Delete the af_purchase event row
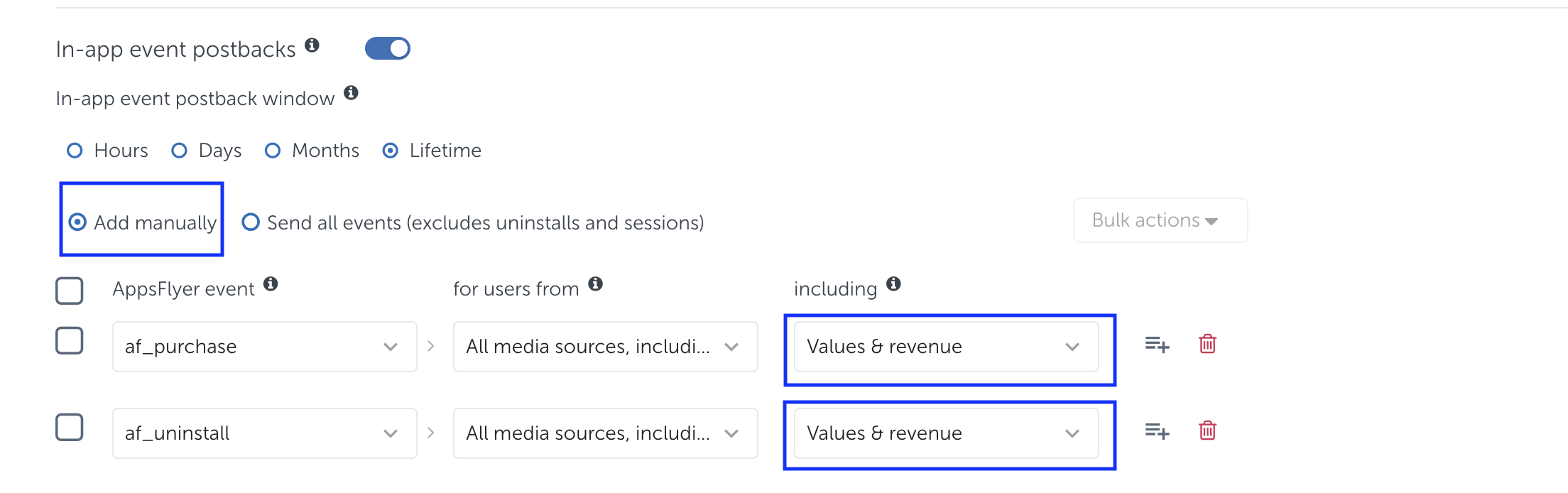The height and width of the screenshot is (493, 1568). pyautogui.click(x=1207, y=345)
